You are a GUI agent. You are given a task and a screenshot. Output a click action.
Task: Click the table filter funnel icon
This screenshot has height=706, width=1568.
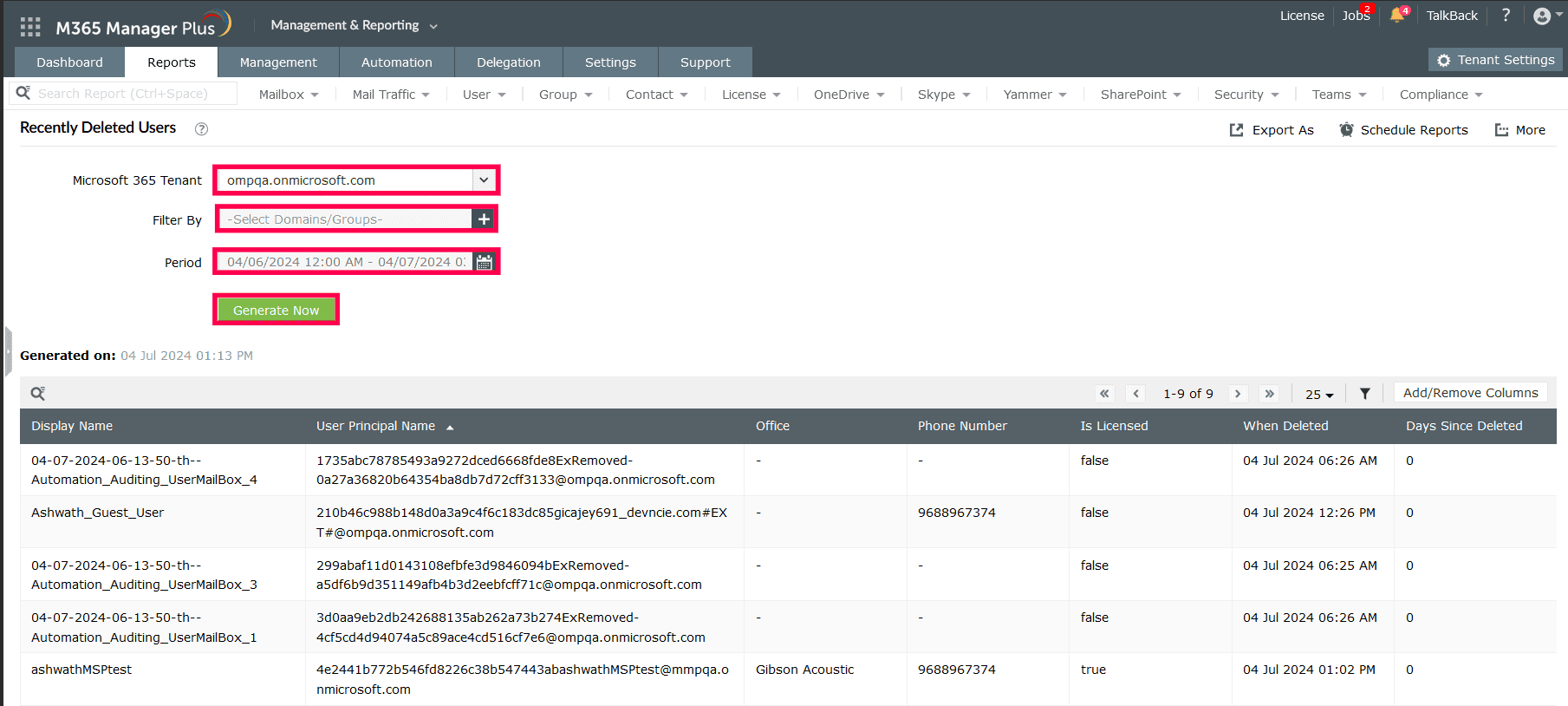1365,394
